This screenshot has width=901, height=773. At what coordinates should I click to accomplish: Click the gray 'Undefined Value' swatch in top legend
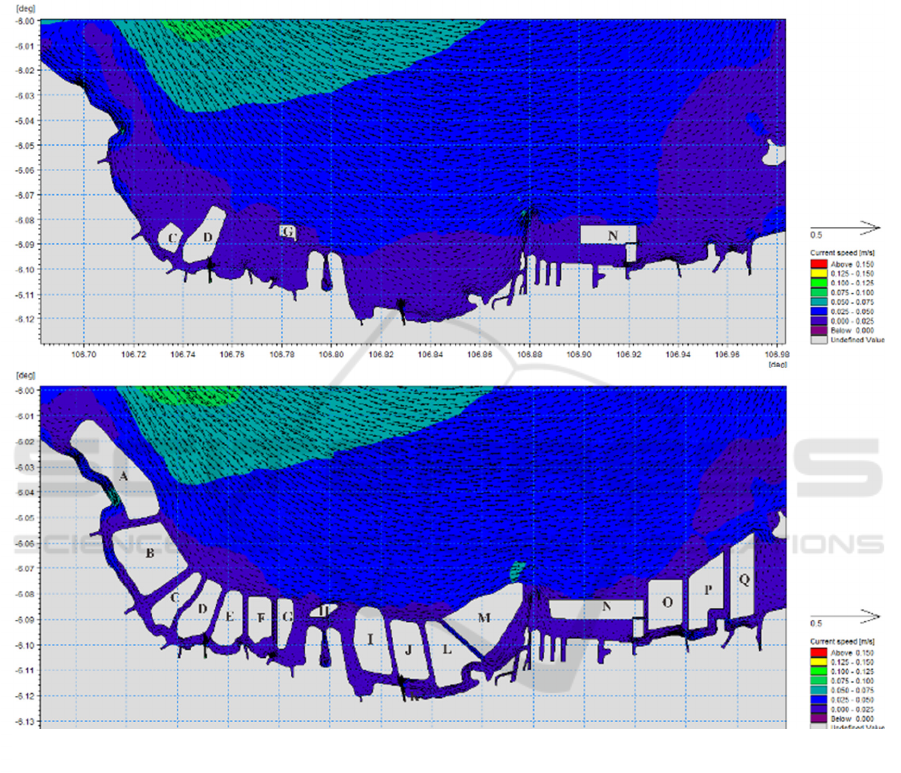(818, 339)
